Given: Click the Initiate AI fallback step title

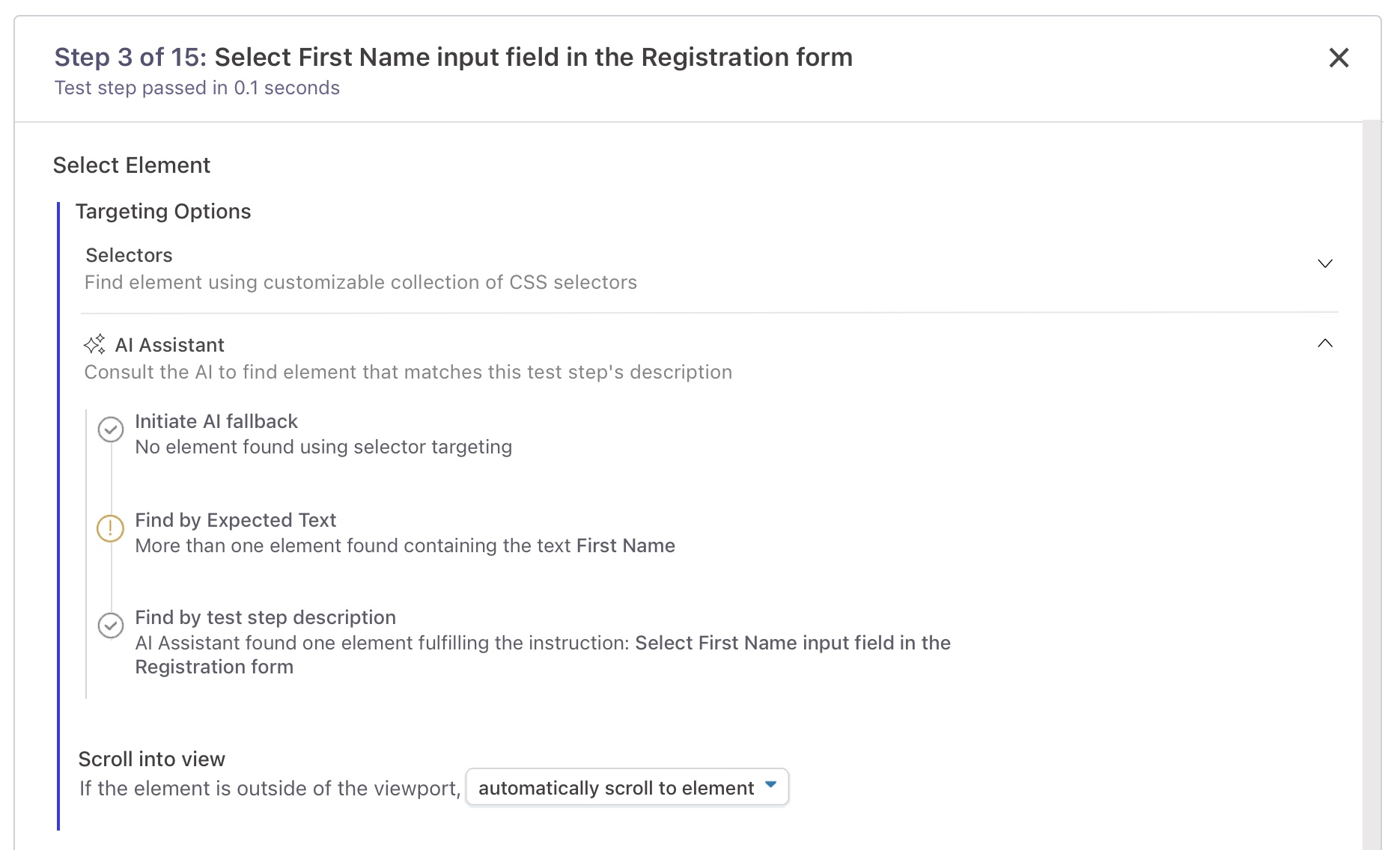Looking at the screenshot, I should tap(216, 421).
